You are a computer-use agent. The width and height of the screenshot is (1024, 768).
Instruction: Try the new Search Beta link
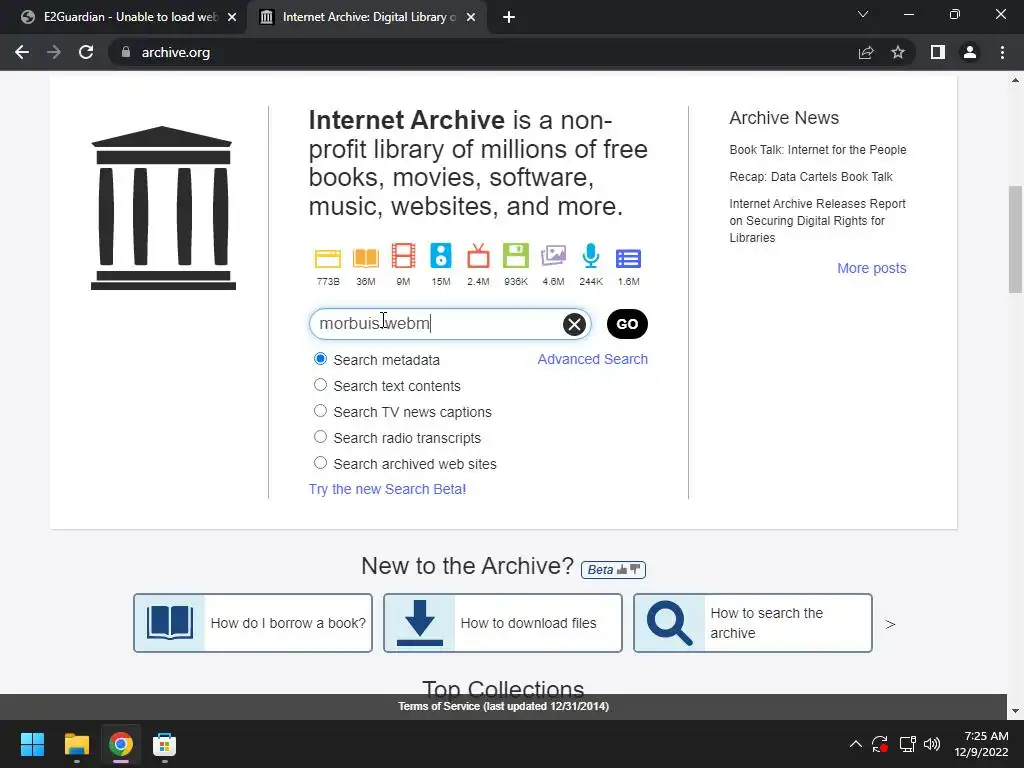pyautogui.click(x=387, y=489)
